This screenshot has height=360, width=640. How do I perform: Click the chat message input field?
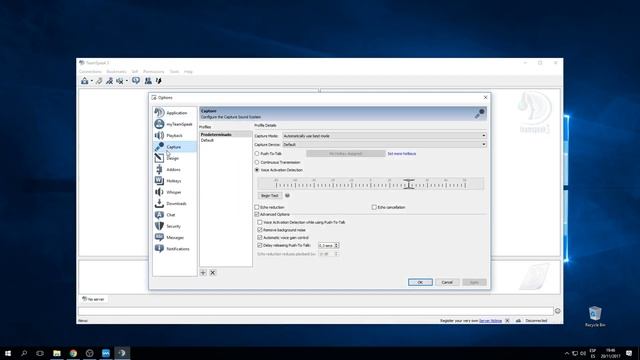pyautogui.click(x=316, y=311)
